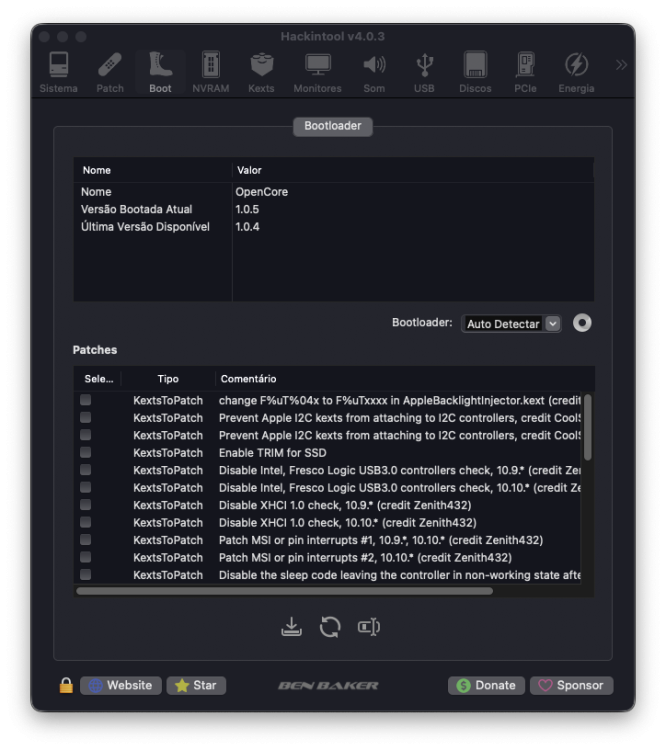The image size is (666, 750).
Task: Open the NVRAM toolbar section
Action: point(211,72)
